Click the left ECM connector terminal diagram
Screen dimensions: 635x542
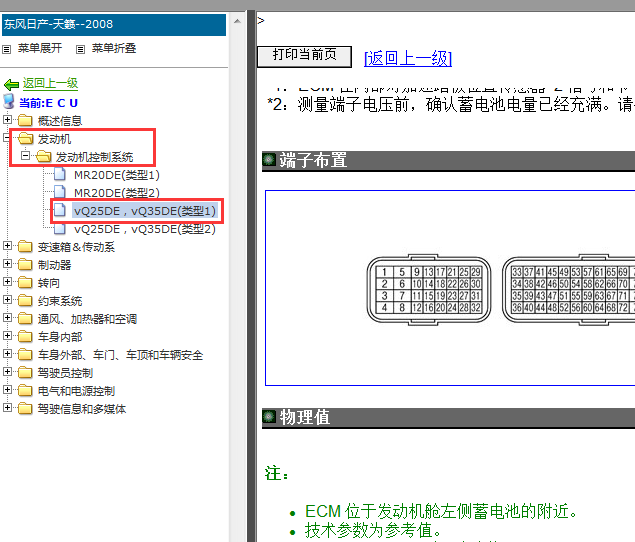429,290
